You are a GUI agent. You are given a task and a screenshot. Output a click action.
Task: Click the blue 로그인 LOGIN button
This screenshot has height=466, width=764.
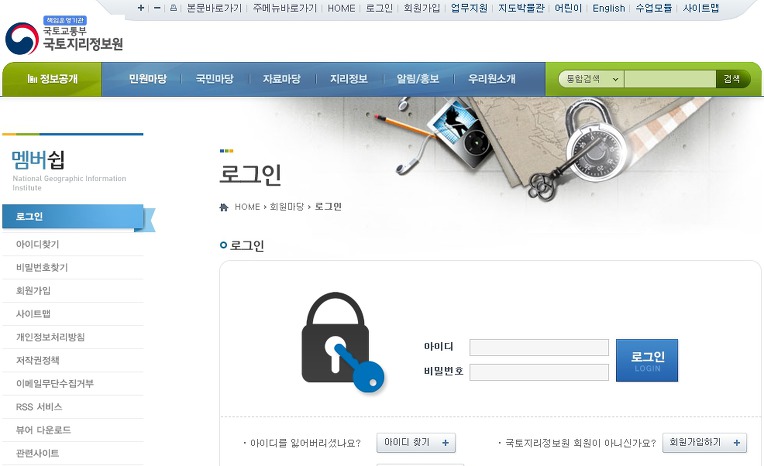coord(647,360)
